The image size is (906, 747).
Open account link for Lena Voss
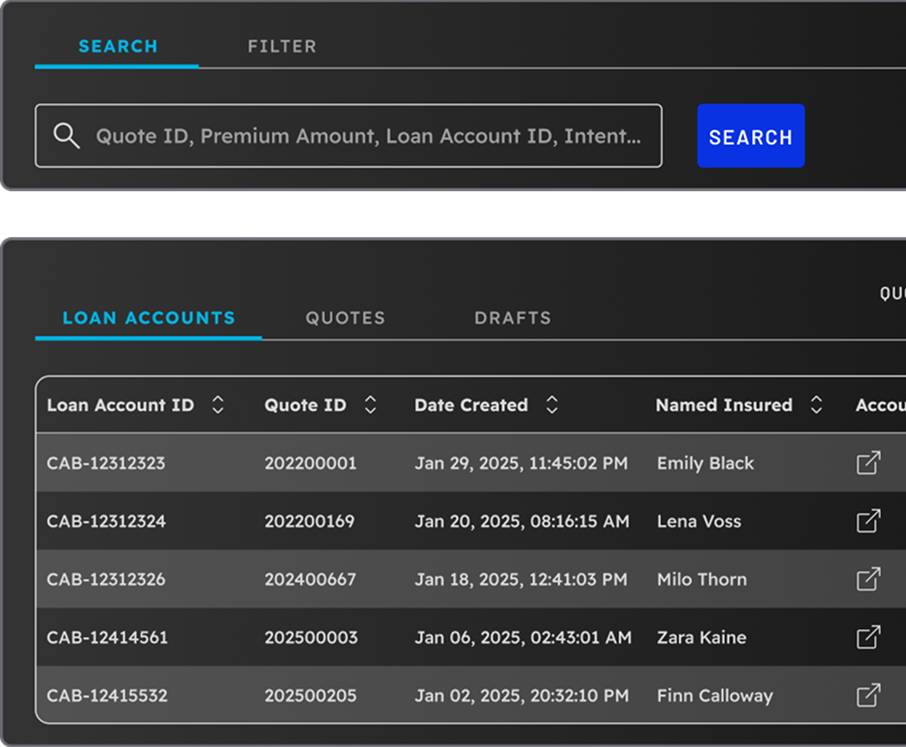click(868, 521)
